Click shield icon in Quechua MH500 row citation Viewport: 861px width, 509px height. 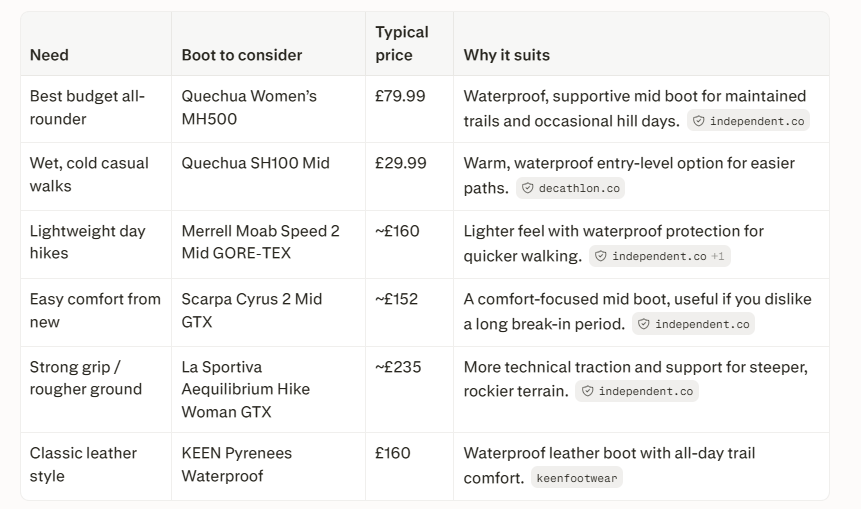(698, 121)
